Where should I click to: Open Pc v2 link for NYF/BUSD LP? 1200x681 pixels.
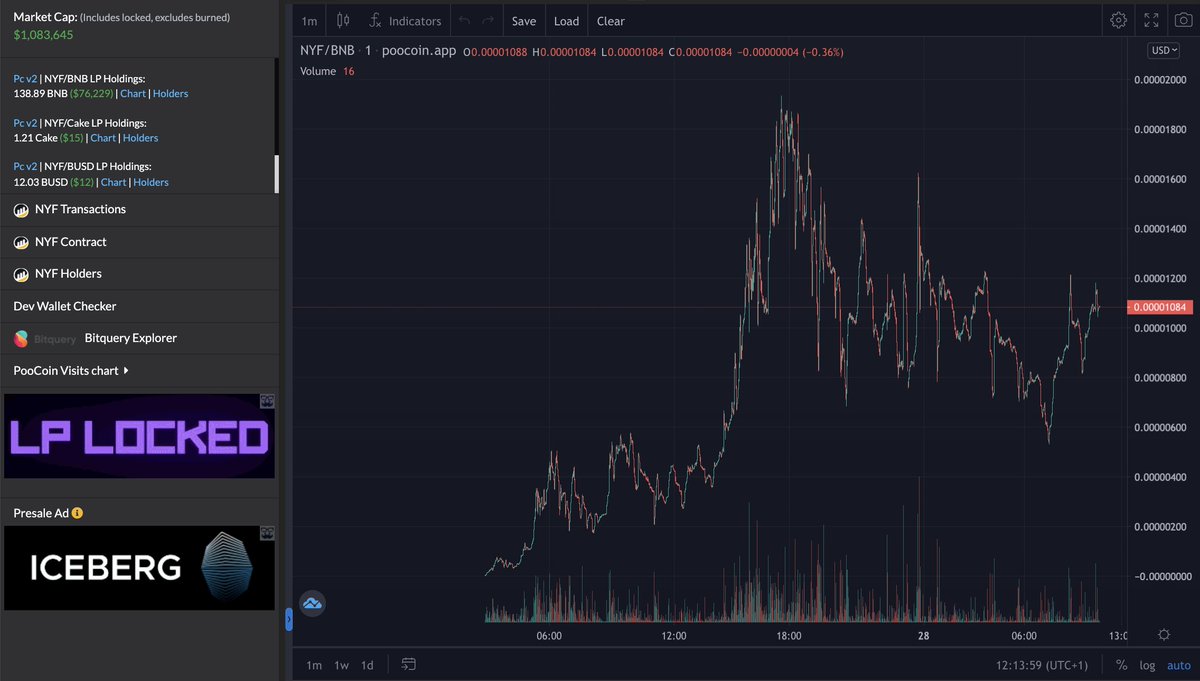click(26, 166)
